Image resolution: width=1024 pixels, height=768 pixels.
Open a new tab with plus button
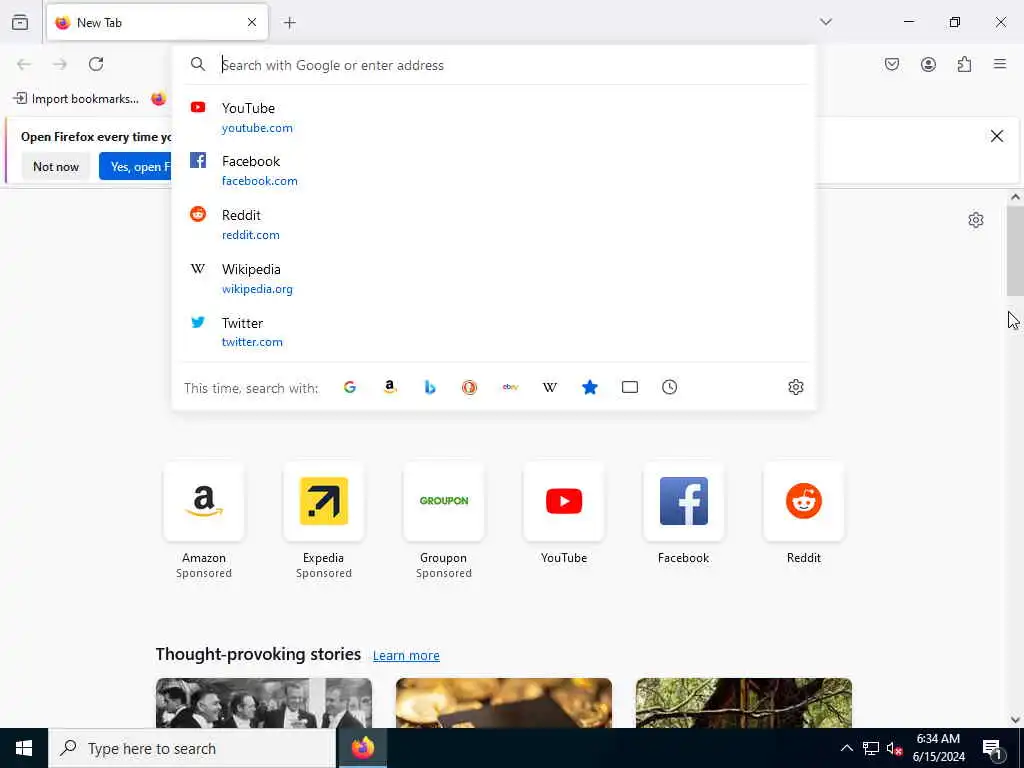[x=290, y=23]
